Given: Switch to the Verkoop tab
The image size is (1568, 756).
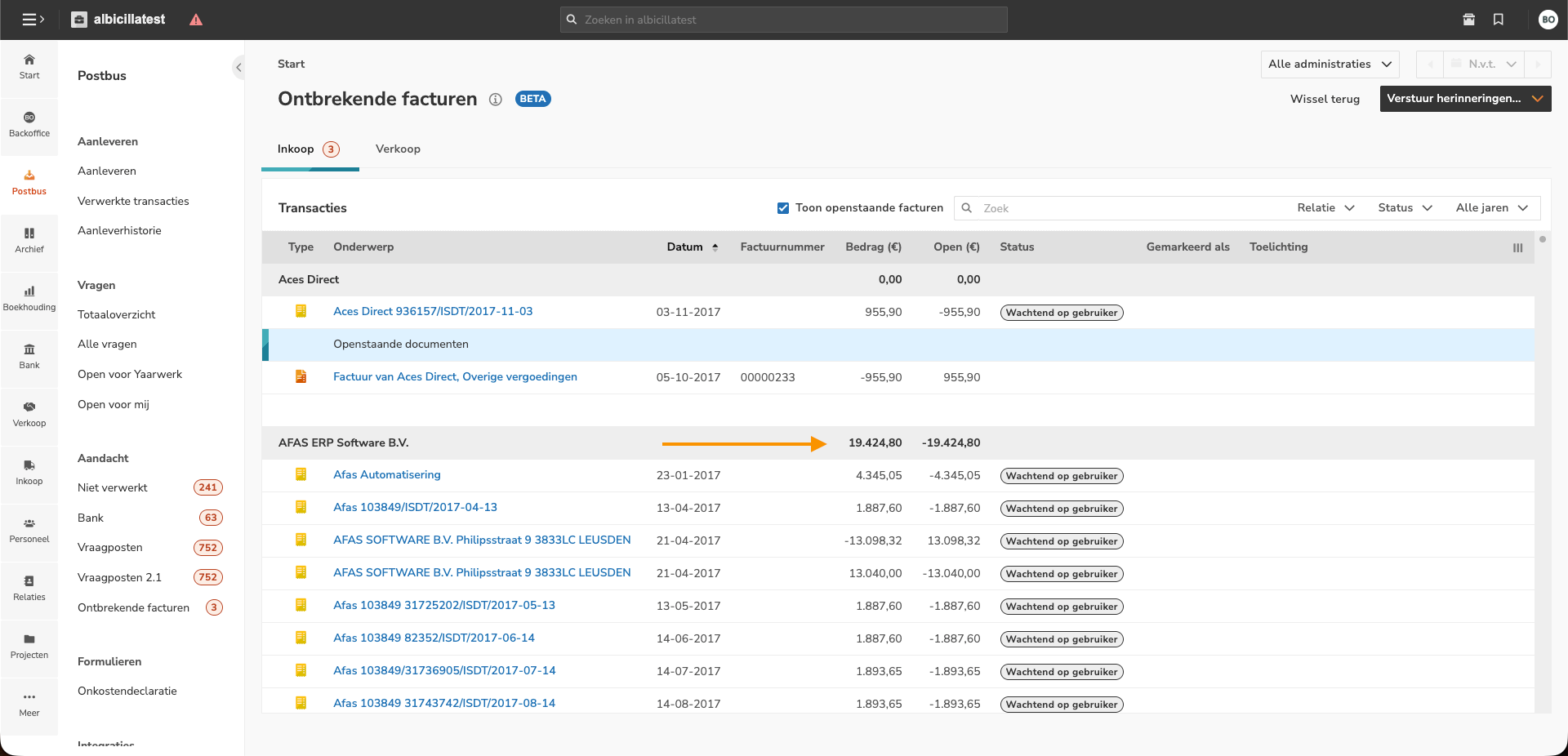Looking at the screenshot, I should tap(398, 149).
